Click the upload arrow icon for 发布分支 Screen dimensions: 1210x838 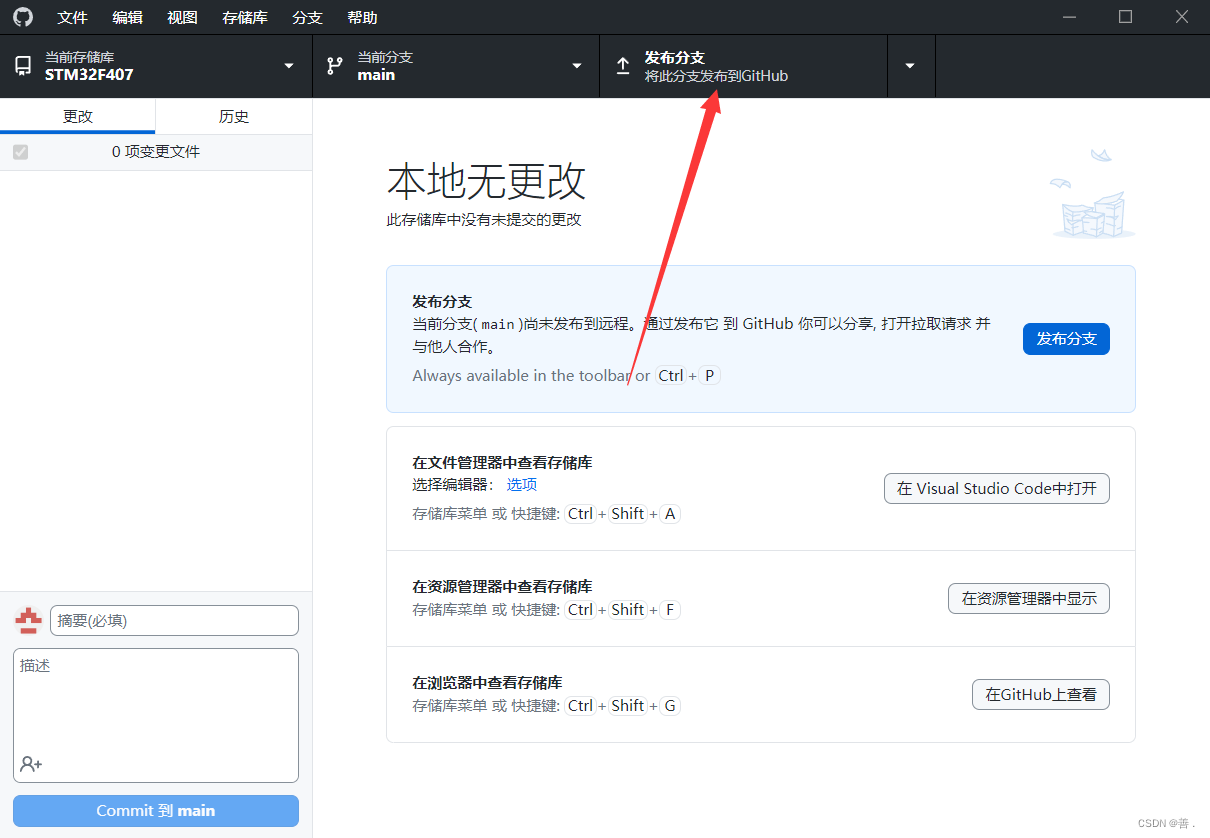[623, 66]
